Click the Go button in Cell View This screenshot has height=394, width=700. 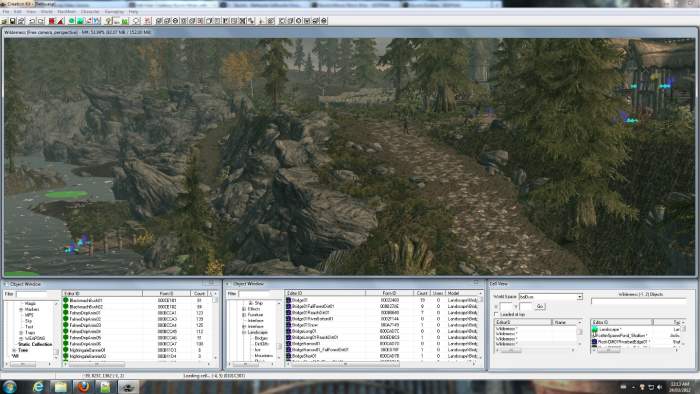coord(540,307)
